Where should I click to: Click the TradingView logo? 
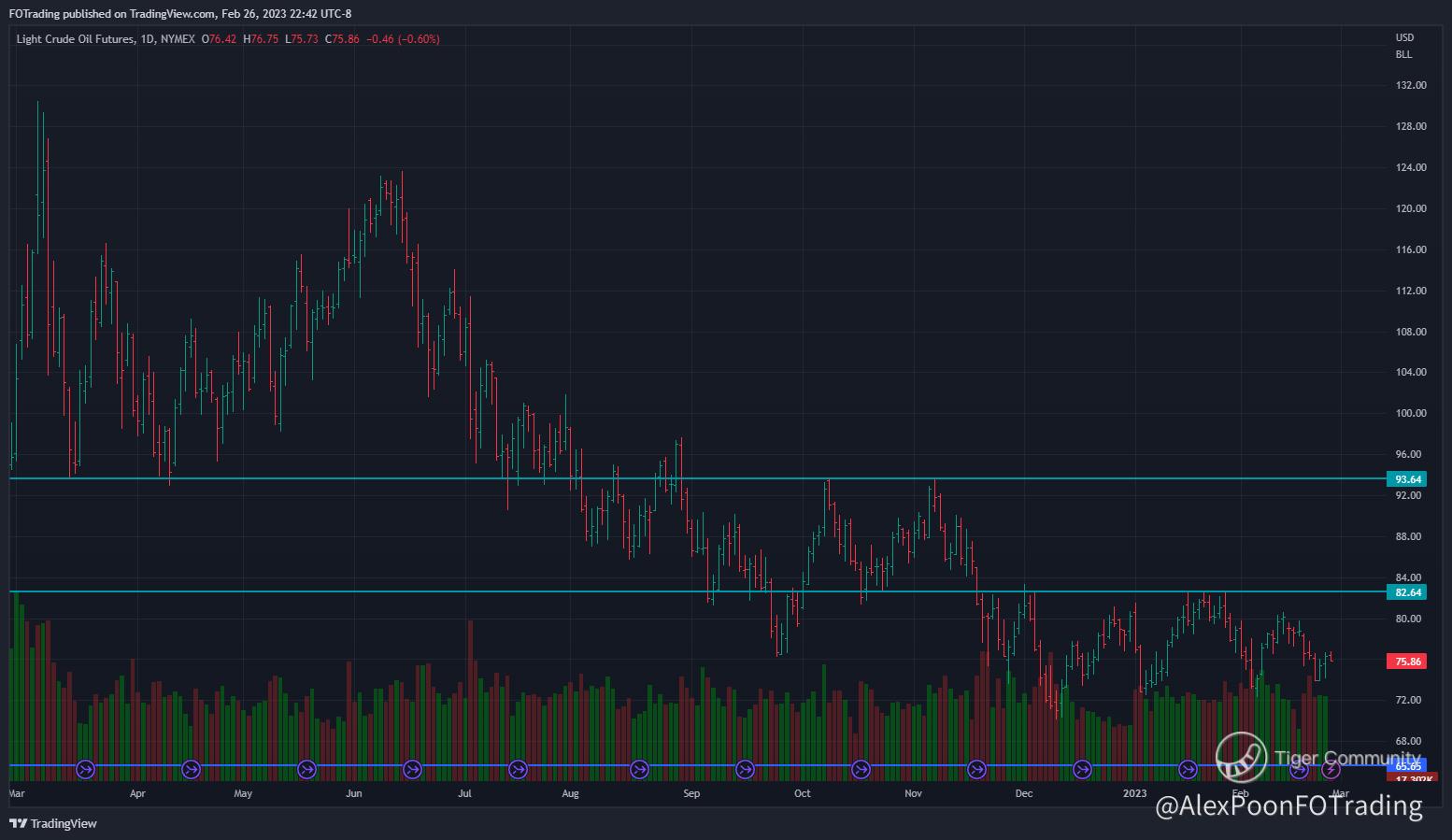point(53,823)
